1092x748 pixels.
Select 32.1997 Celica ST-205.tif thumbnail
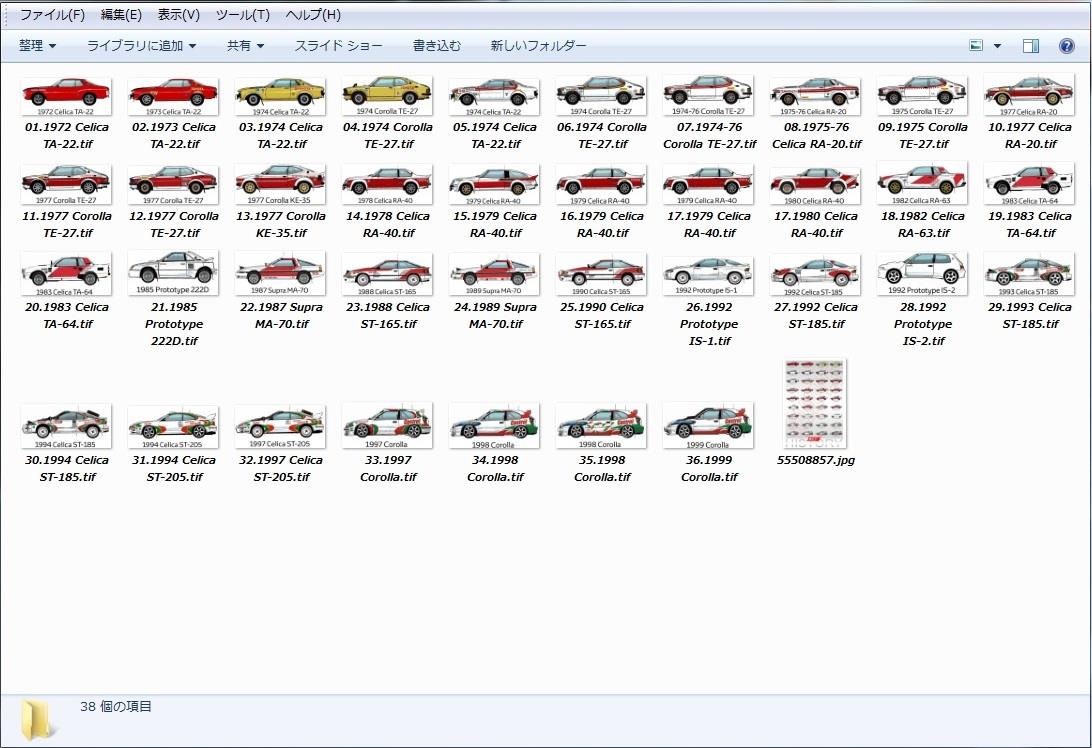tap(280, 427)
